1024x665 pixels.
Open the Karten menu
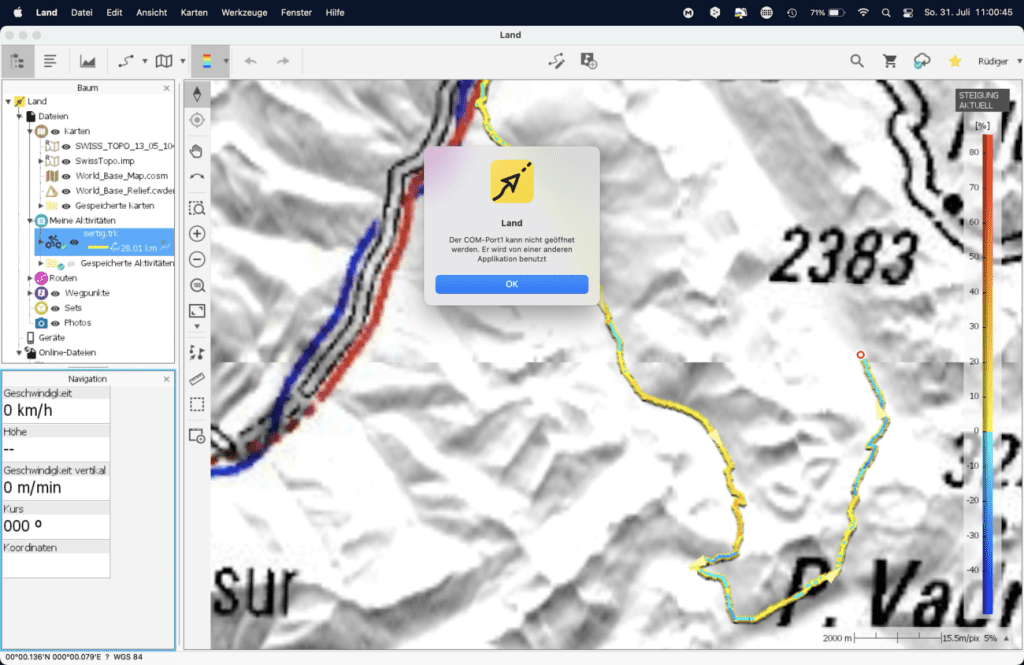194,12
